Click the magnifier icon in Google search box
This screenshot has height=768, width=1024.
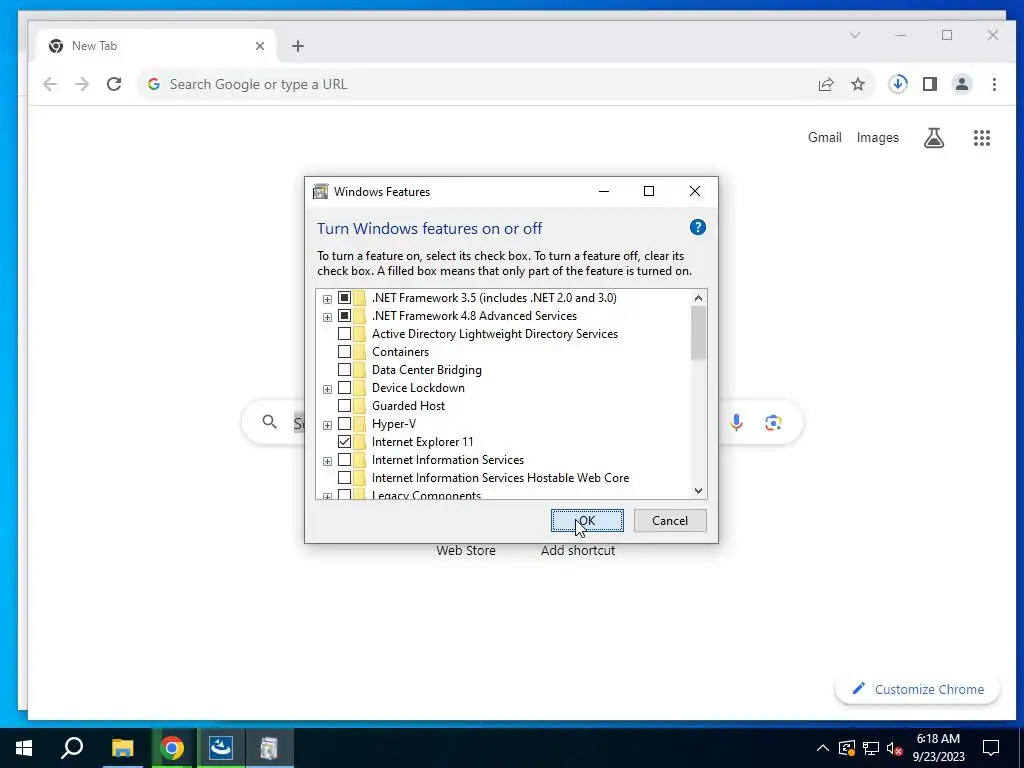tap(269, 422)
